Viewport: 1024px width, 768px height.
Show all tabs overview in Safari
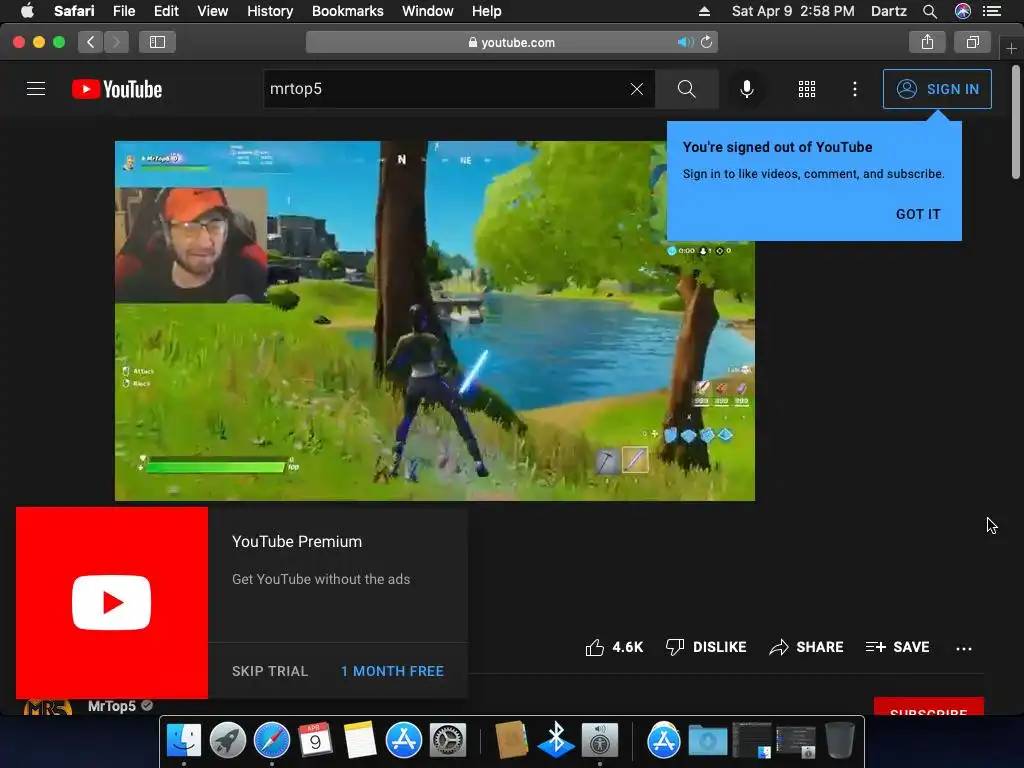click(972, 42)
